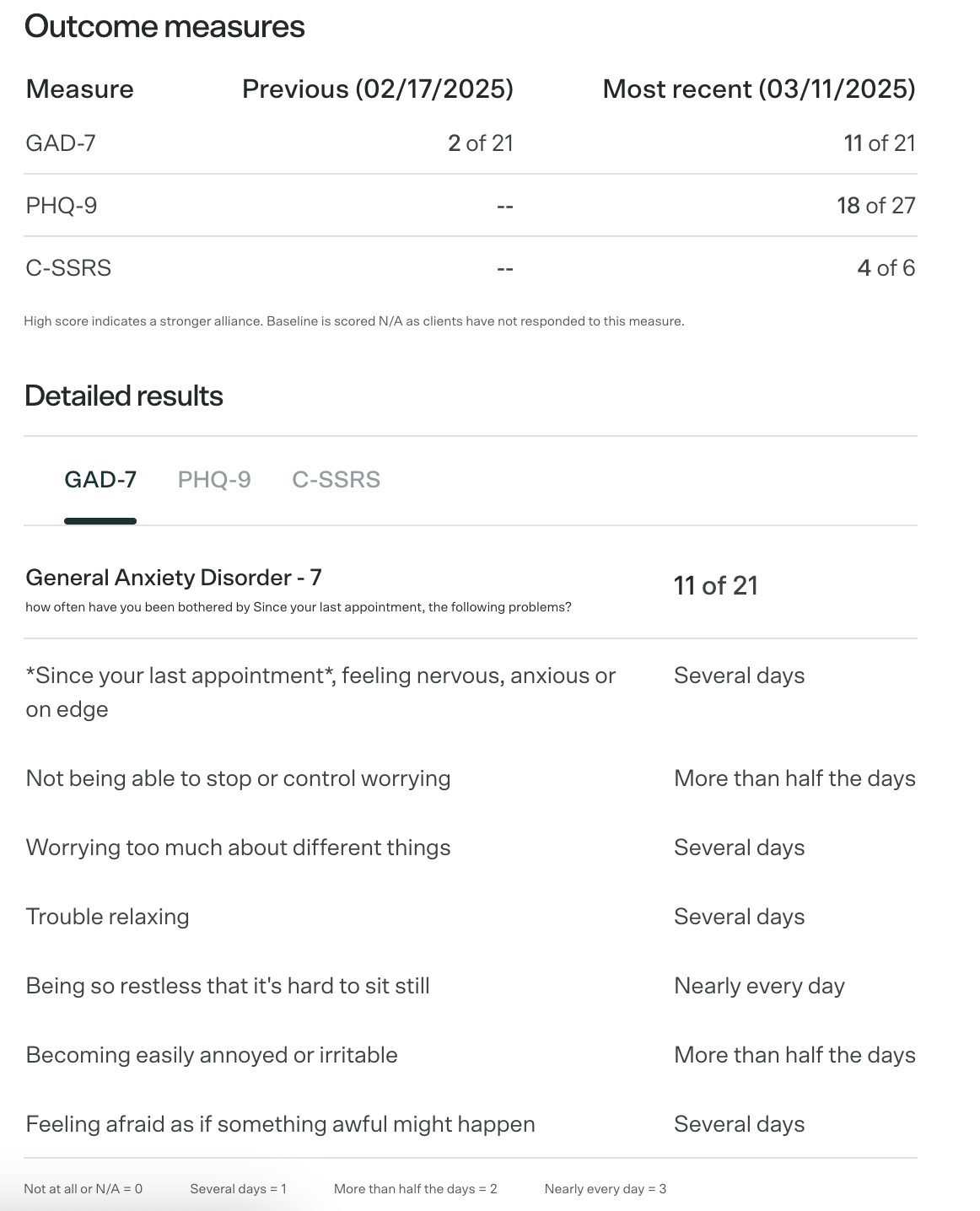Switch to the PHQ-9 tab

(x=214, y=480)
